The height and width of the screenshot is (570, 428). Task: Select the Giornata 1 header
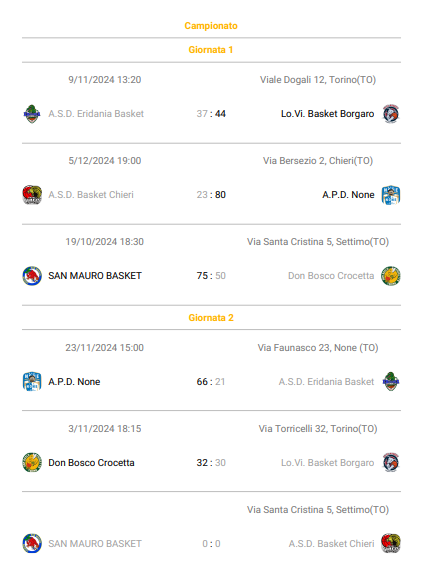coord(211,50)
